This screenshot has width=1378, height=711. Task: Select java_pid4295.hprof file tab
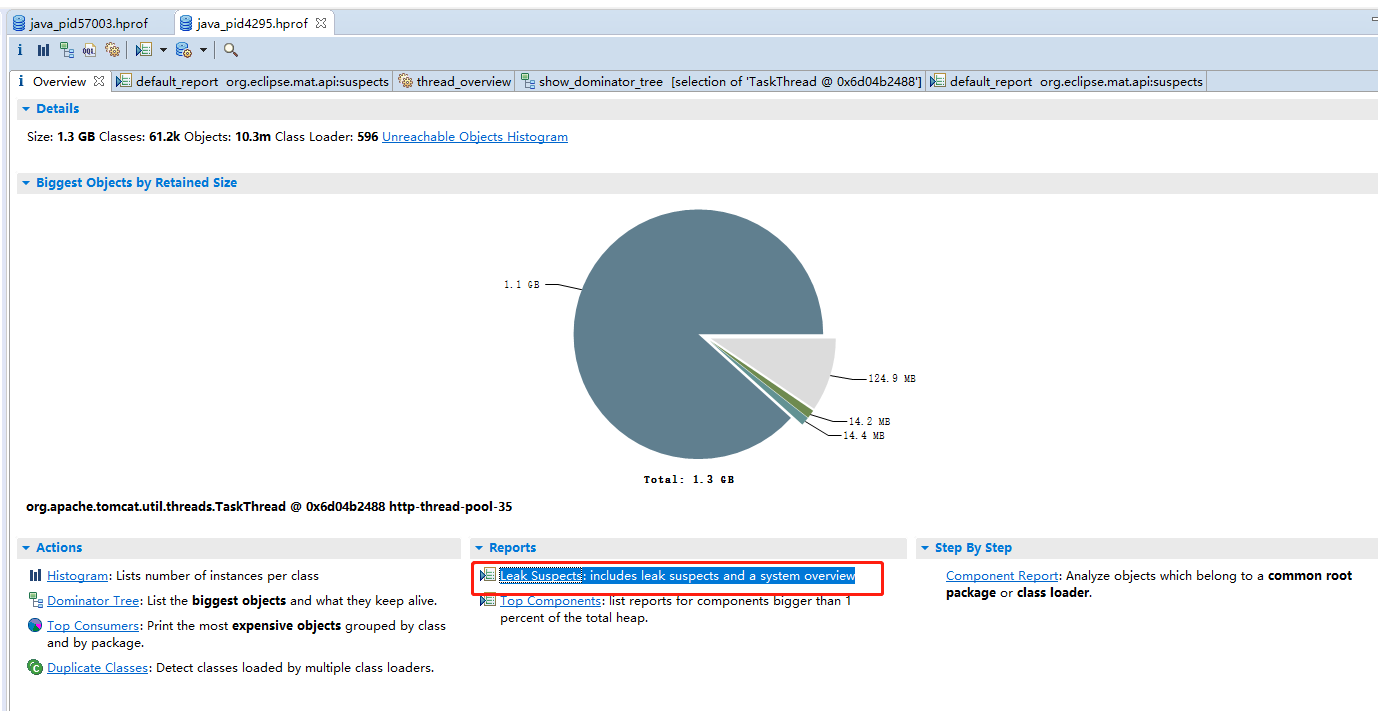tap(255, 23)
